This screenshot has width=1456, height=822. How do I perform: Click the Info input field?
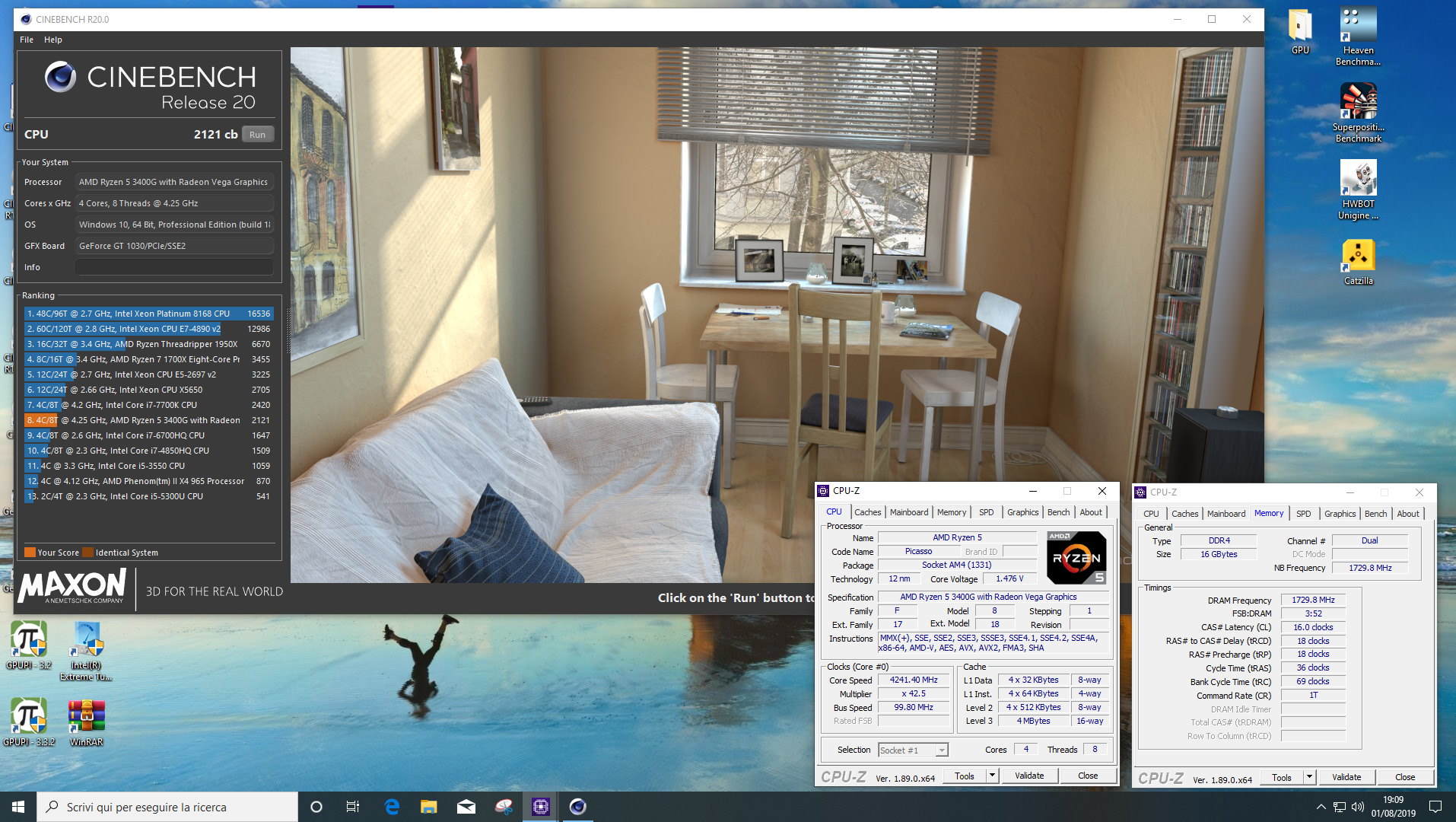pos(174,267)
